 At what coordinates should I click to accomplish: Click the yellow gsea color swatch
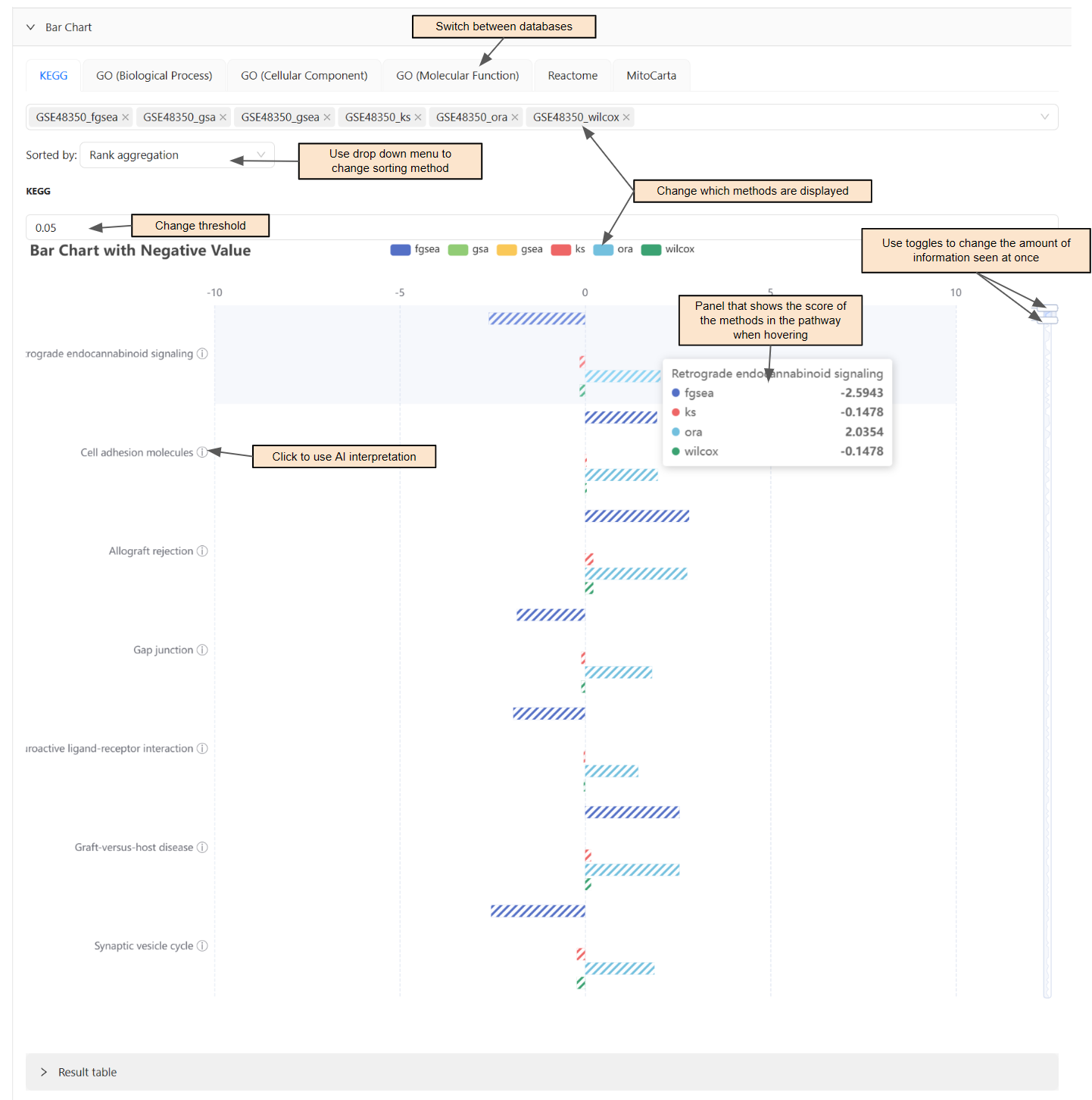[507, 249]
